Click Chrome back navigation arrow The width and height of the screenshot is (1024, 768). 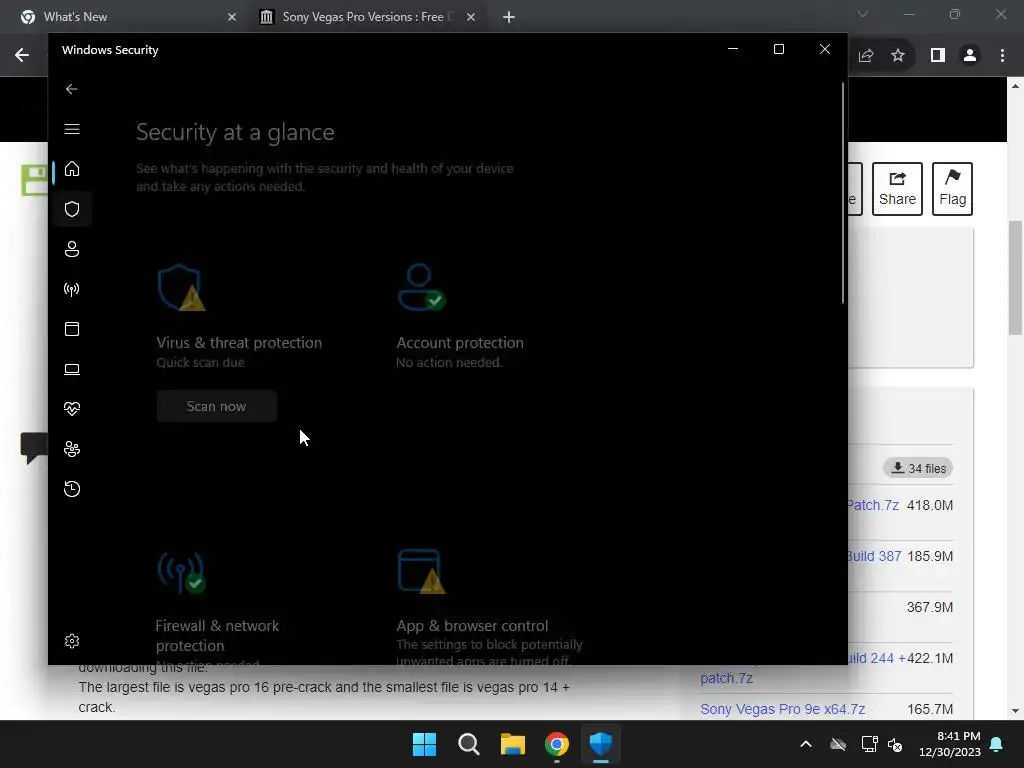[22, 55]
